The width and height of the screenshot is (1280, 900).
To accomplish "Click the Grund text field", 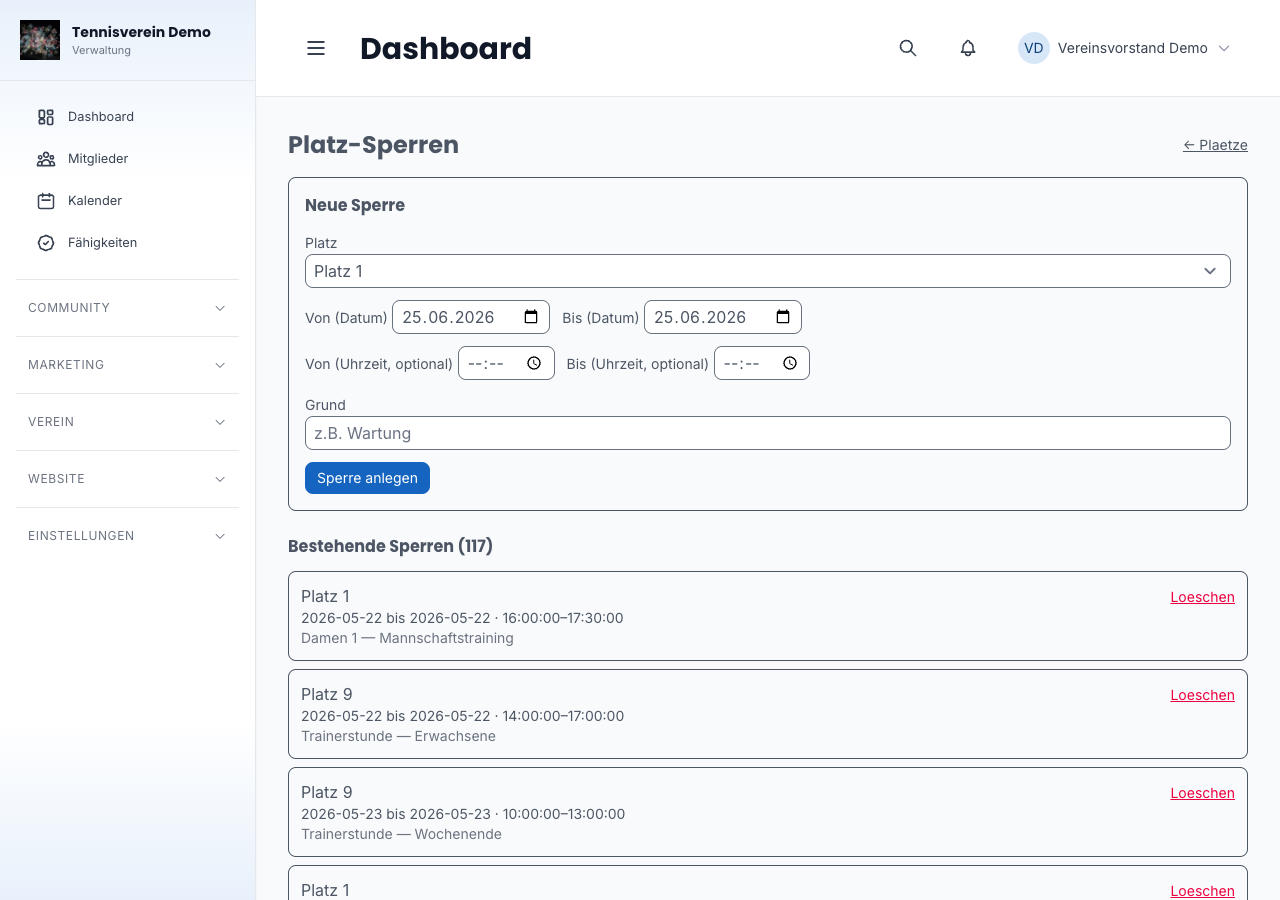I will 768,433.
